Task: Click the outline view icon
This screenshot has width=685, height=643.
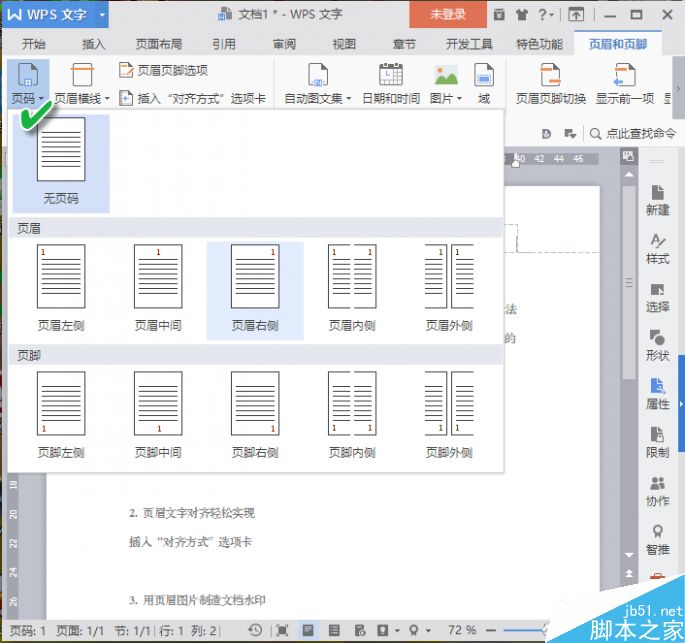Action: (334, 630)
